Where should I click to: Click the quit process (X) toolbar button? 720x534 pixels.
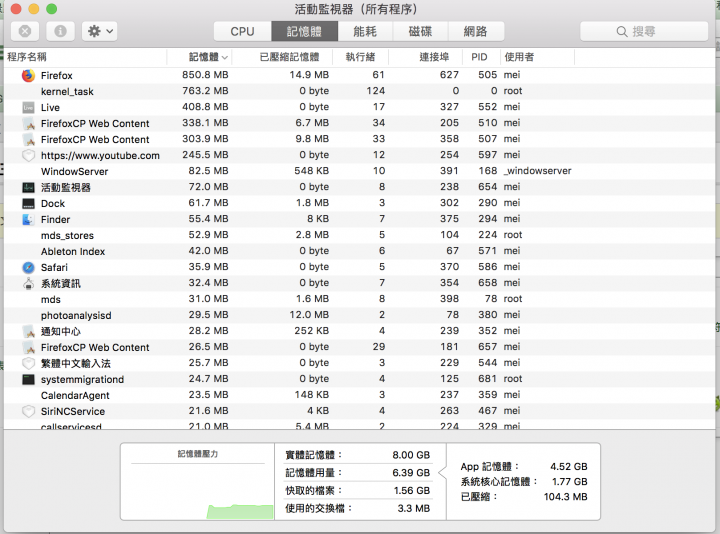25,31
